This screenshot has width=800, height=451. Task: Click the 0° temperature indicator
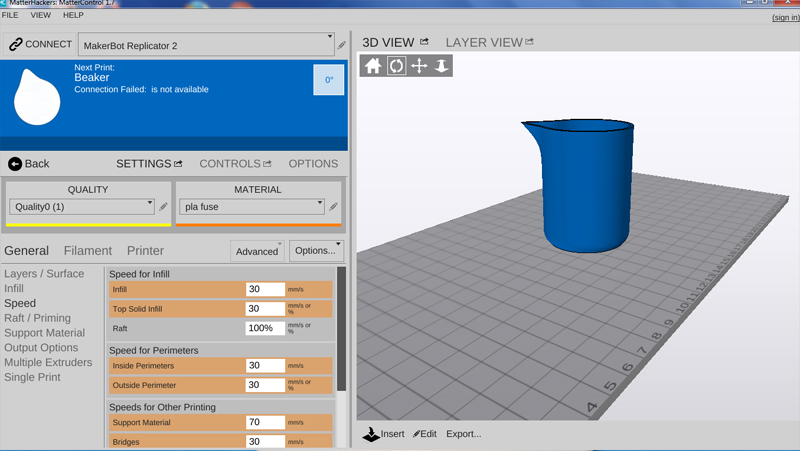point(329,80)
